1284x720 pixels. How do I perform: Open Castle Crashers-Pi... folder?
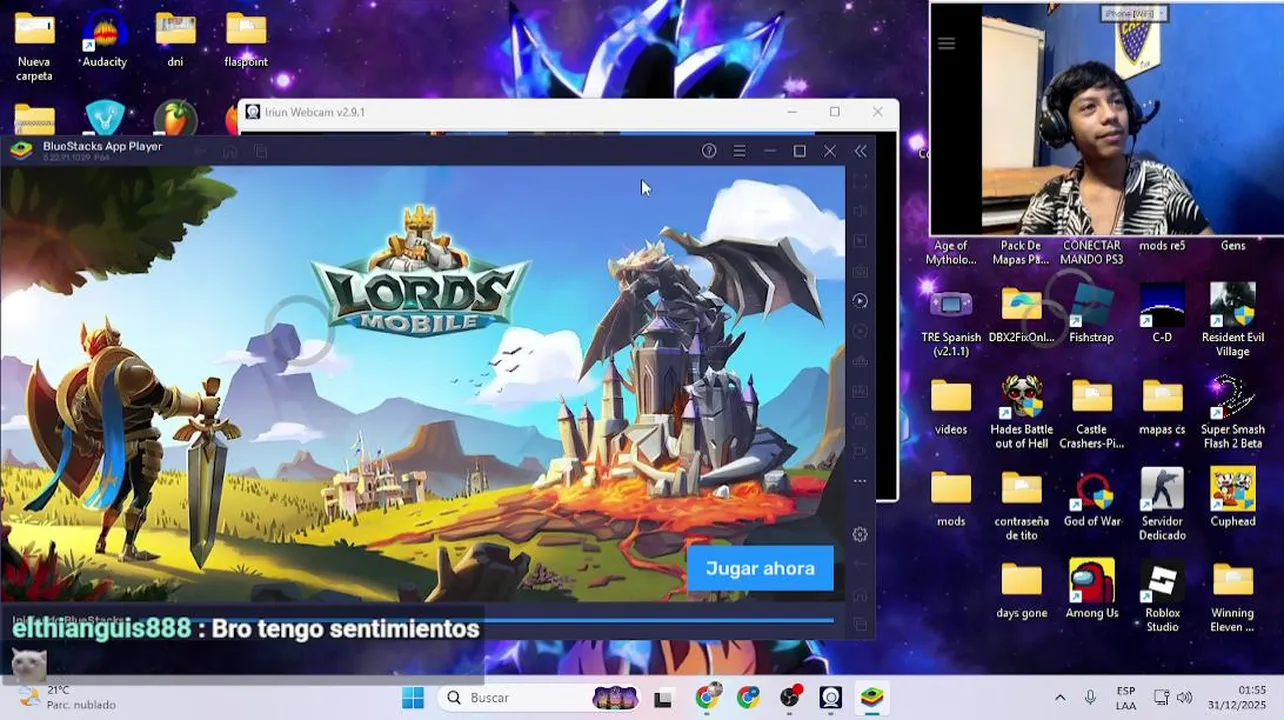(1092, 412)
